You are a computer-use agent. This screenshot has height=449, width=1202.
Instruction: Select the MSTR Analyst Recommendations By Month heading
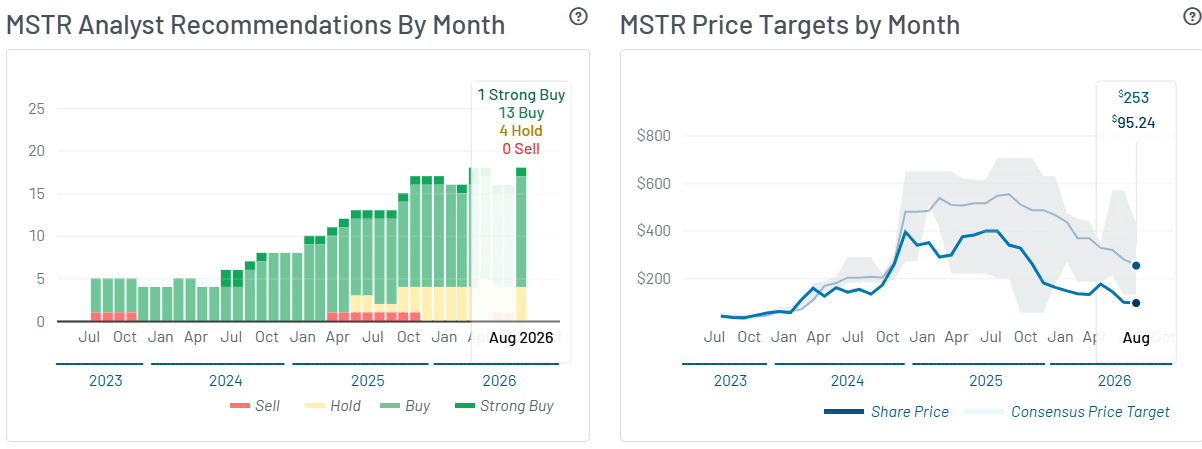256,24
